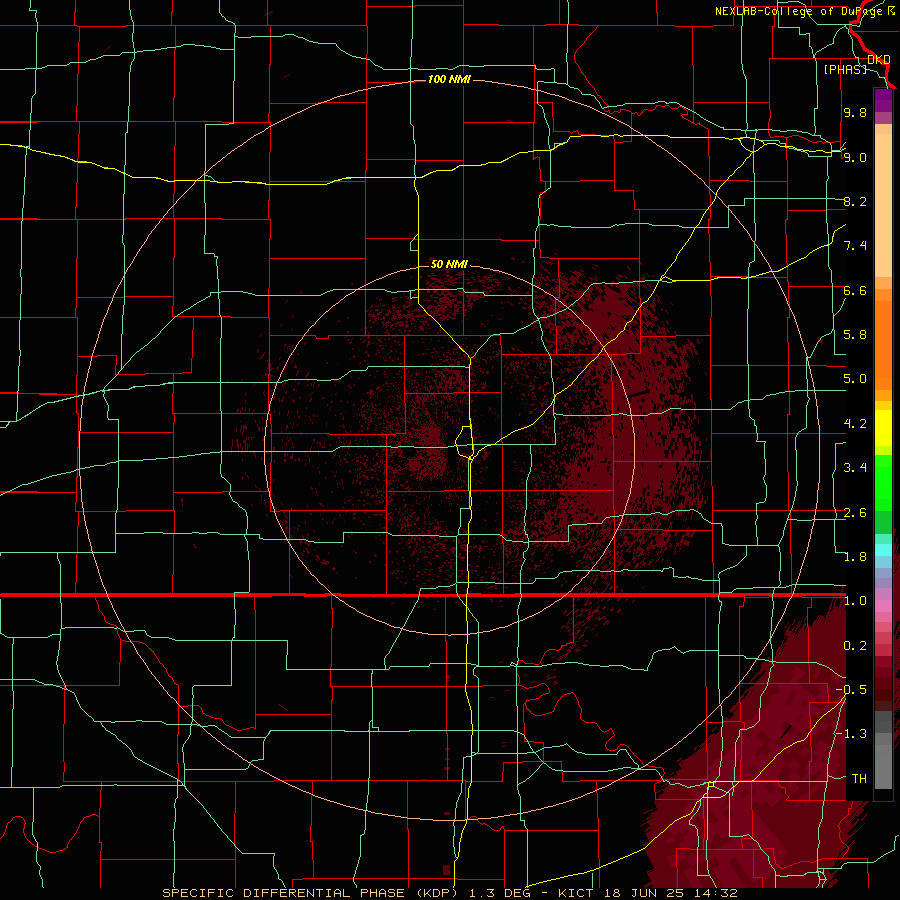
Task: Click the 9.8 value on the color scale
Action: point(855,112)
